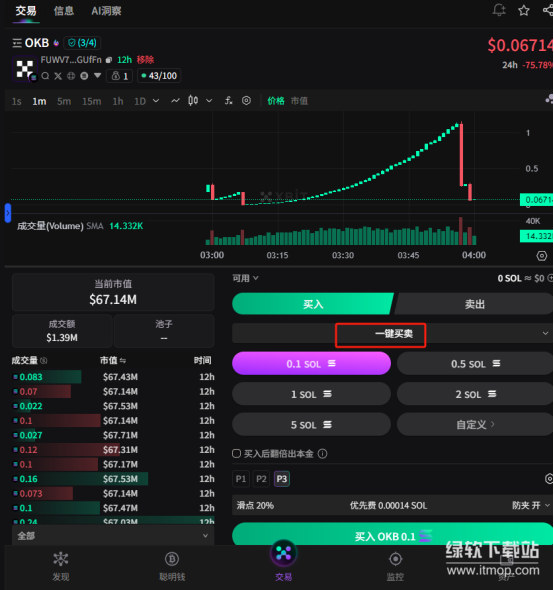Select the 1s chart interval
Viewport: 554px width, 590px height.
pyautogui.click(x=17, y=101)
